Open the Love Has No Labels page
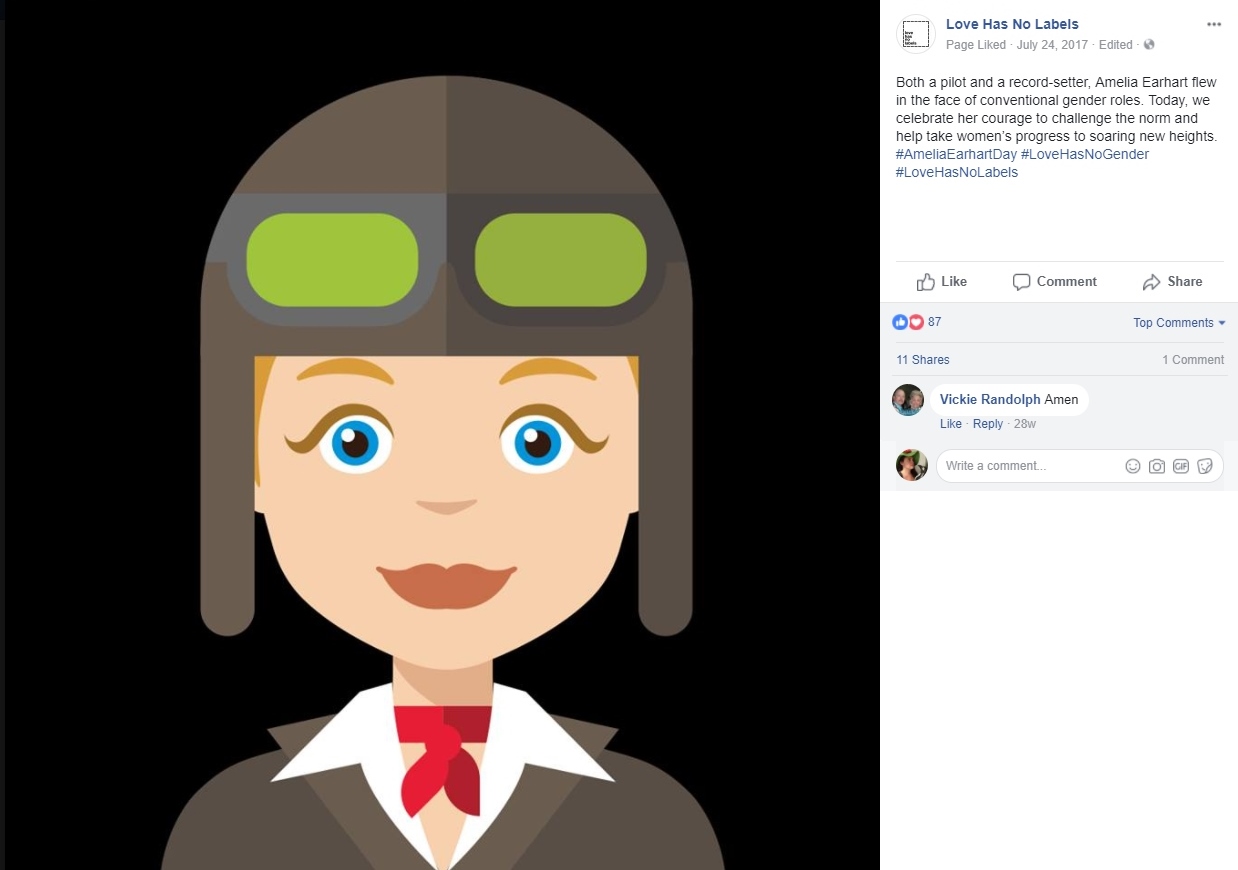Image resolution: width=1238 pixels, height=870 pixels. 1012,24
